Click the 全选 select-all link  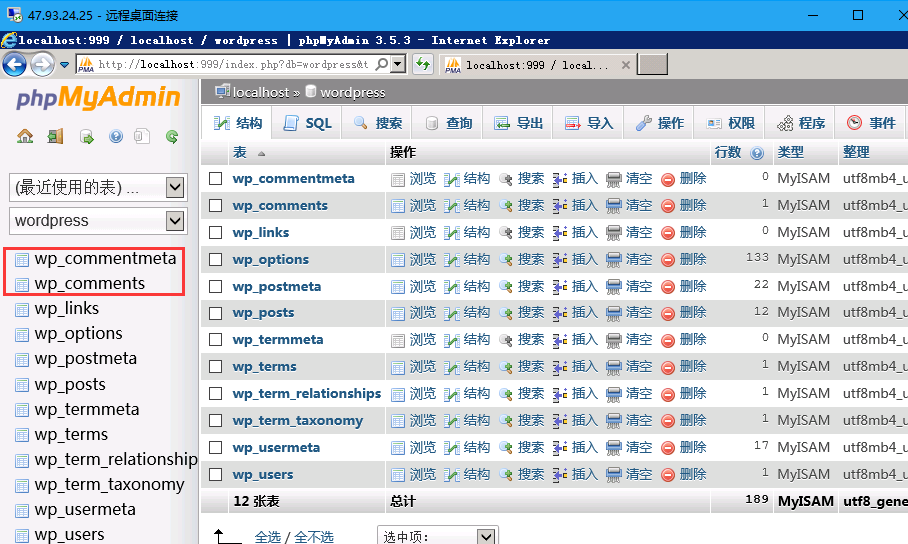(268, 537)
